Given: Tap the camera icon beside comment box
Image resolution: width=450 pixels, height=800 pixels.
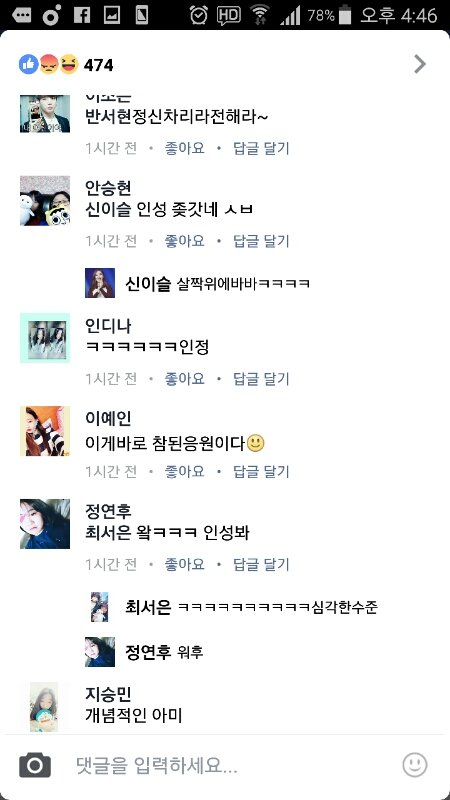Looking at the screenshot, I should [x=35, y=765].
